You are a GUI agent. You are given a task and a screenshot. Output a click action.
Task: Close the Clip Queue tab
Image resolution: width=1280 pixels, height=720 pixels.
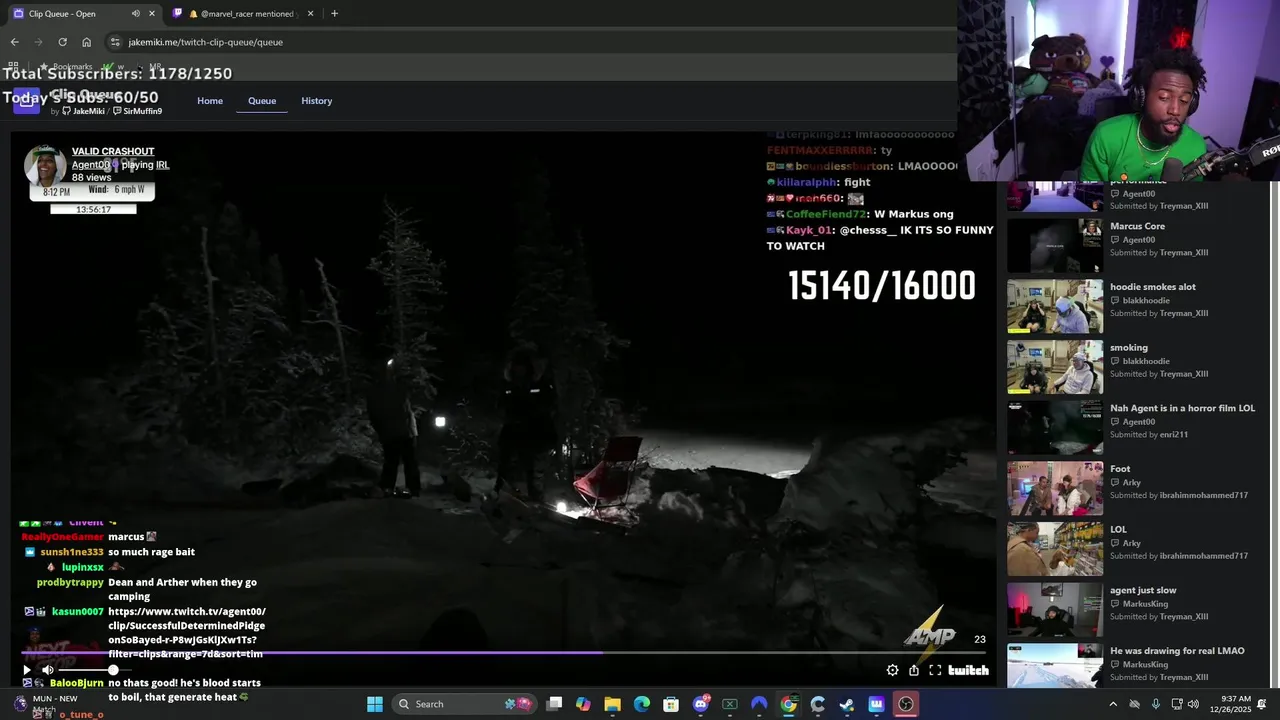(152, 14)
